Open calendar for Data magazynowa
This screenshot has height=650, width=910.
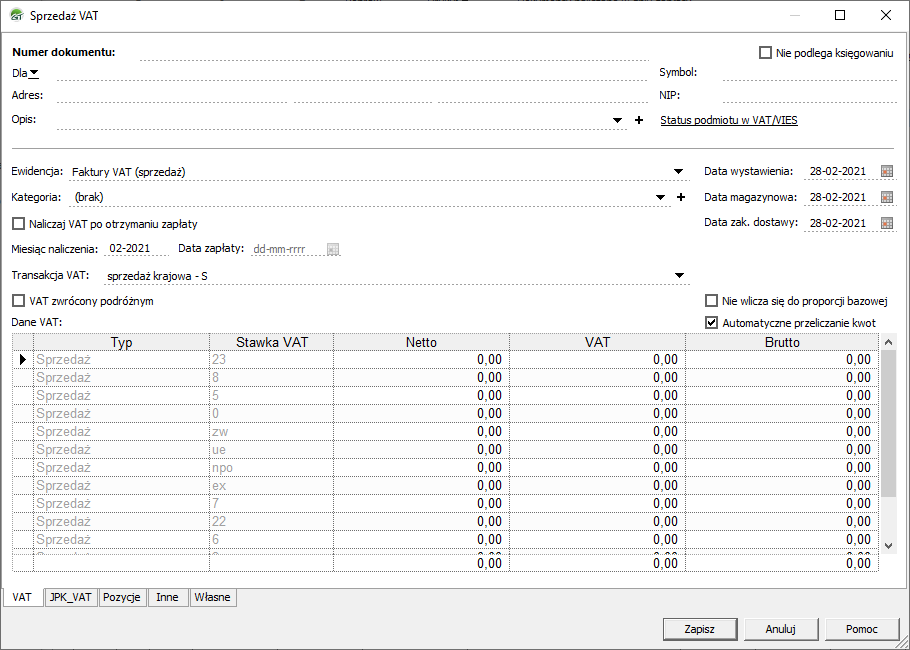pyautogui.click(x=886, y=197)
